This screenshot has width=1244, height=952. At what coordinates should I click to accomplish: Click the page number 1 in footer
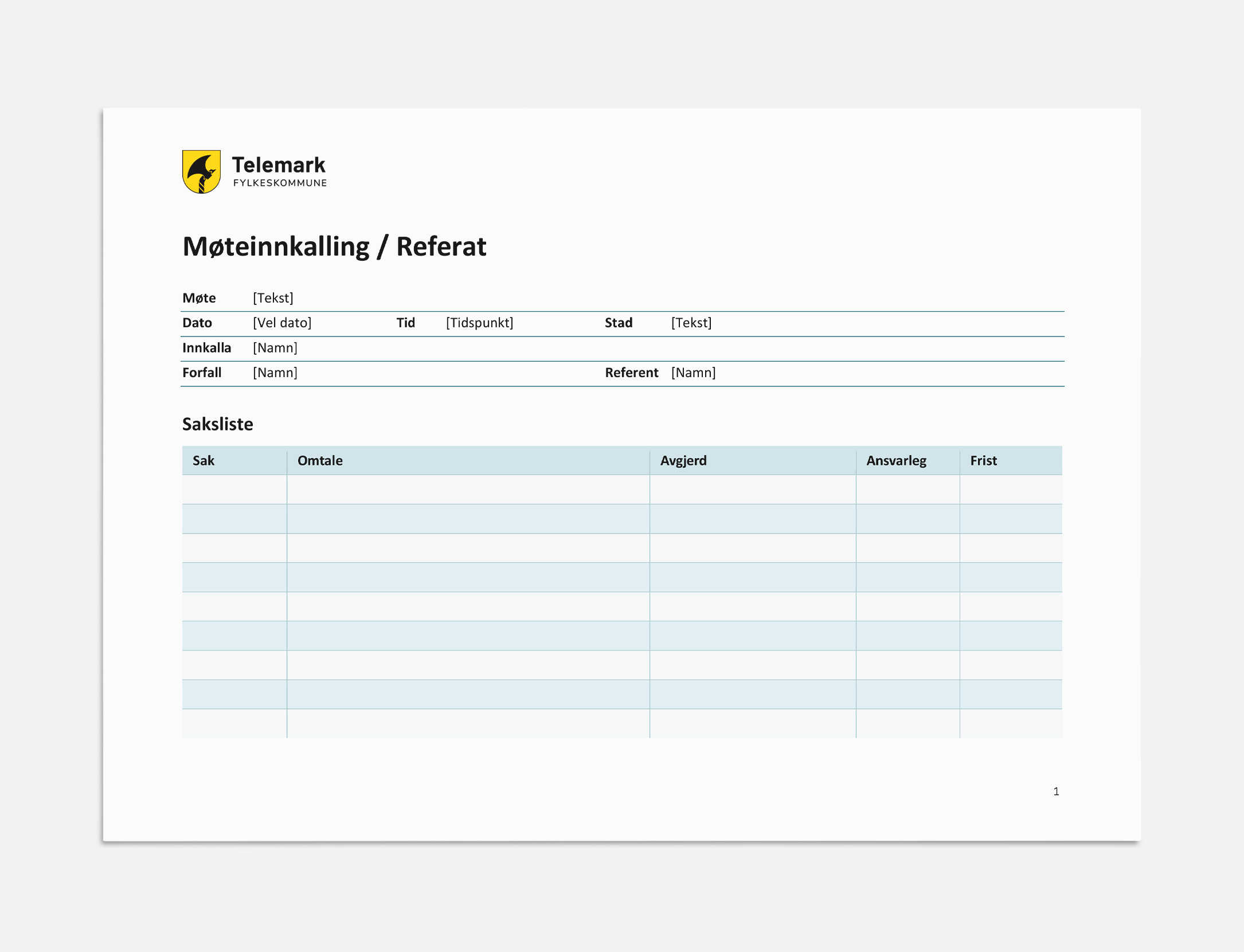[x=1056, y=792]
